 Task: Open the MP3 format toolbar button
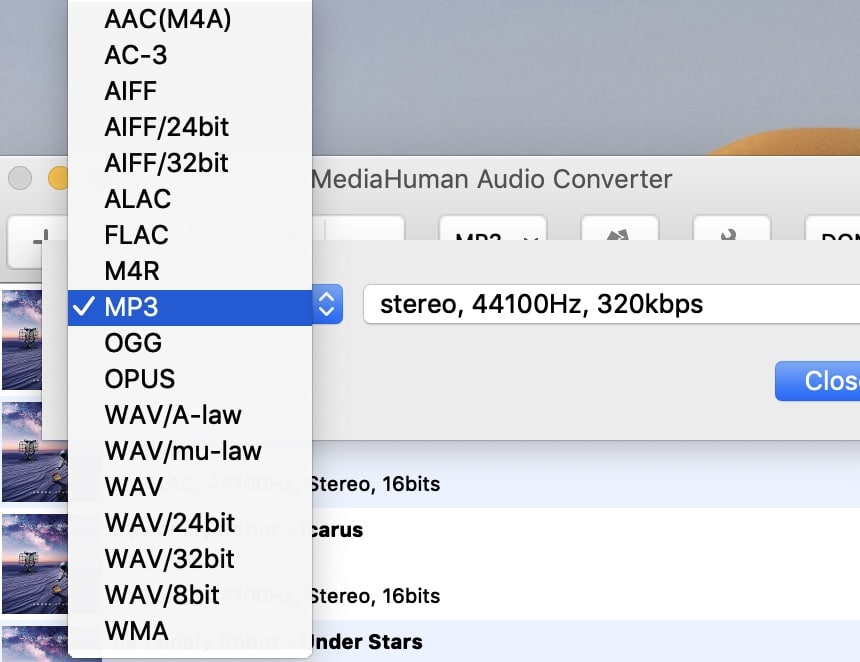pos(493,229)
